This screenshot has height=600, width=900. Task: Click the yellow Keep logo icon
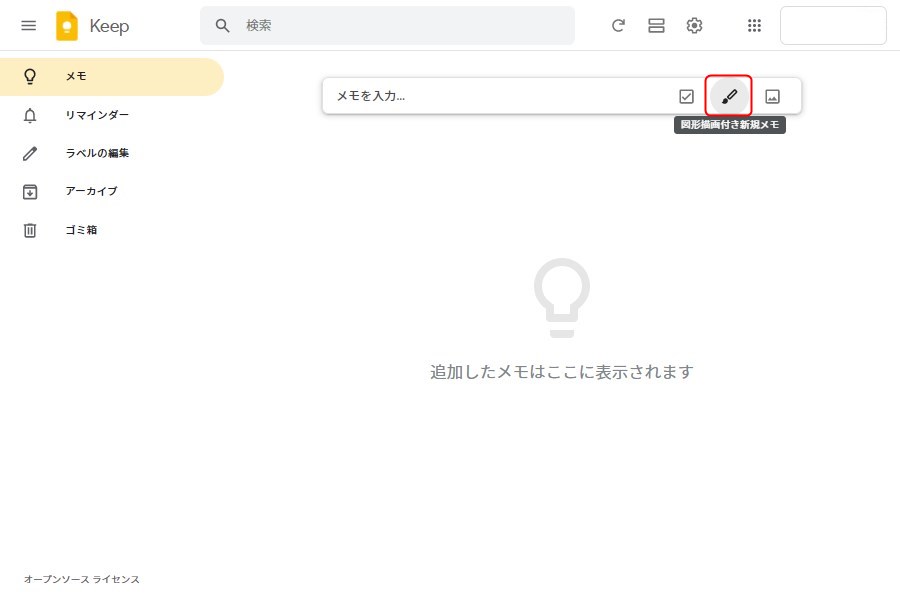67,26
